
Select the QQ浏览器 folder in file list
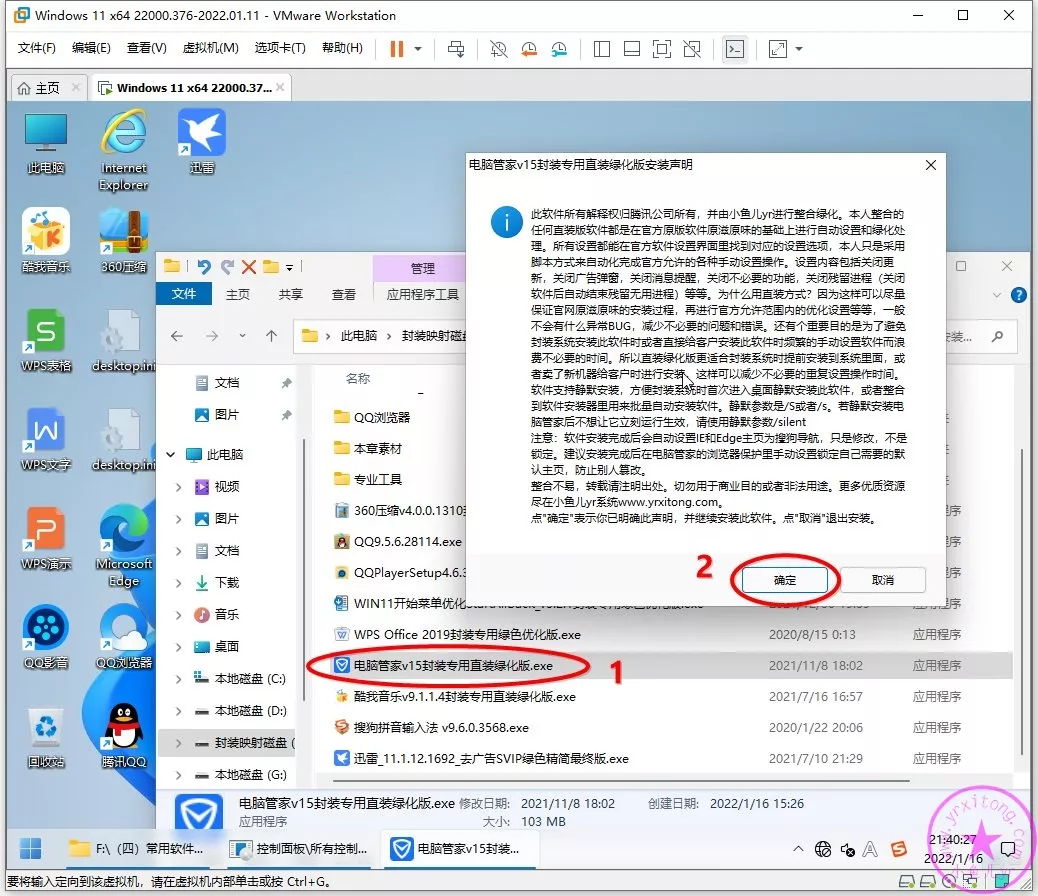click(x=382, y=417)
